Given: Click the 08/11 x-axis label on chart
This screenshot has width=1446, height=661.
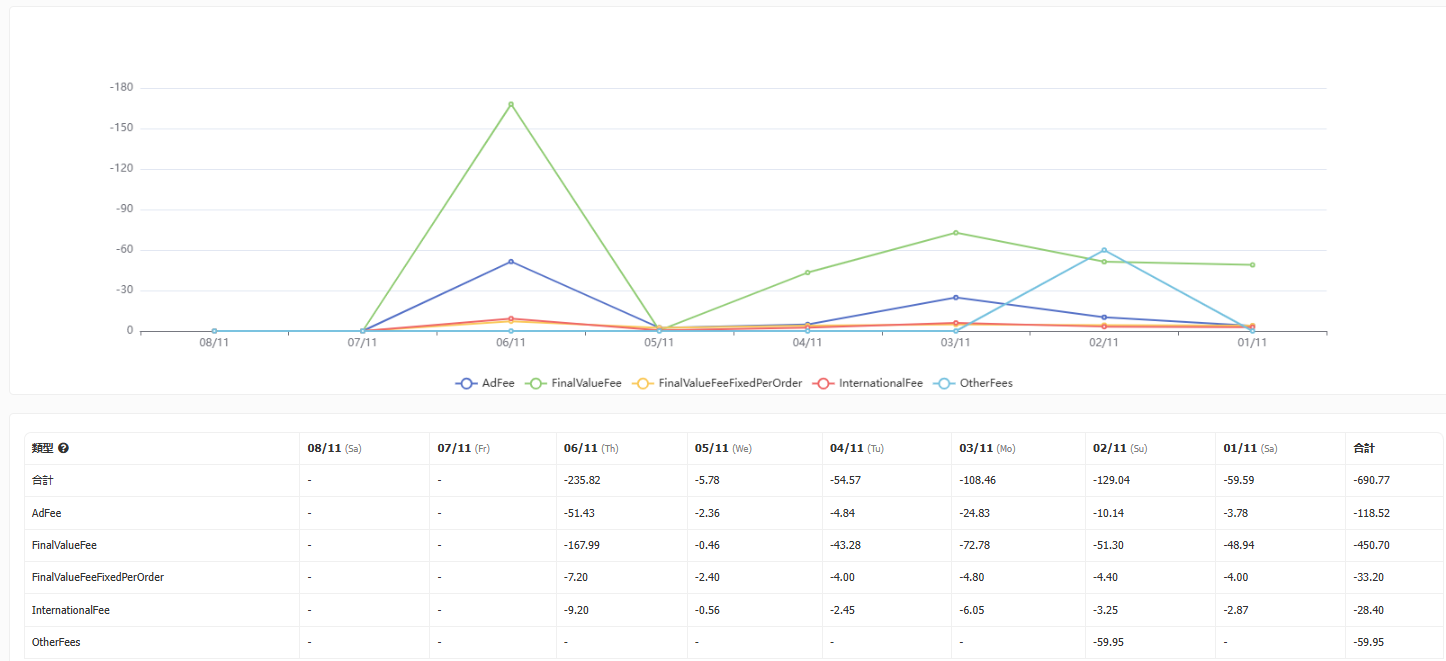Looking at the screenshot, I should [214, 343].
